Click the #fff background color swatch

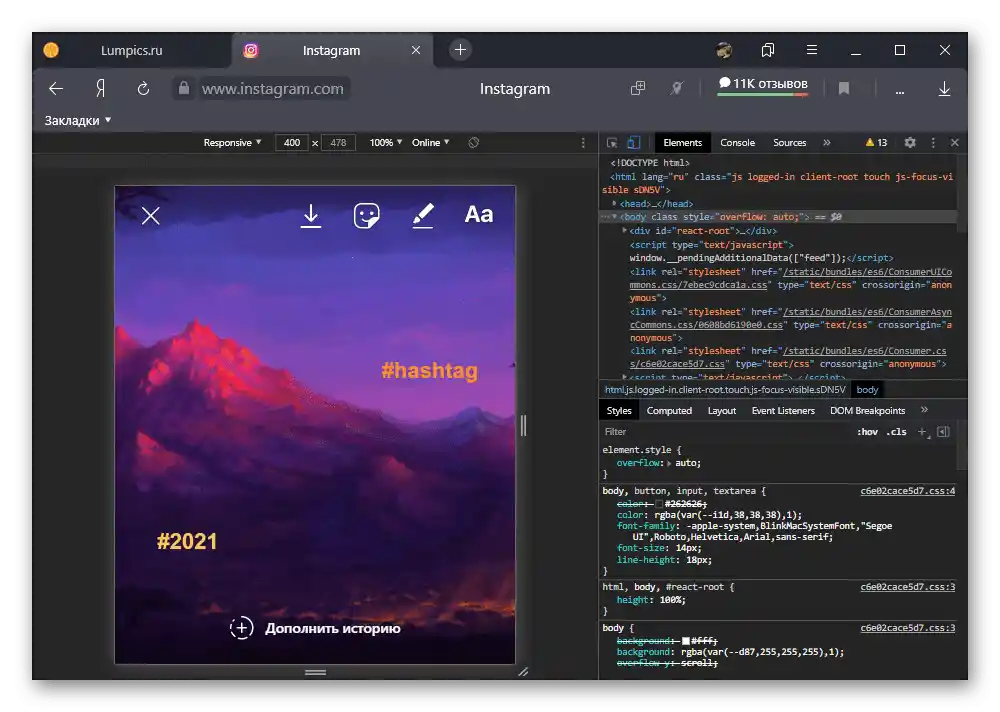tap(686, 641)
